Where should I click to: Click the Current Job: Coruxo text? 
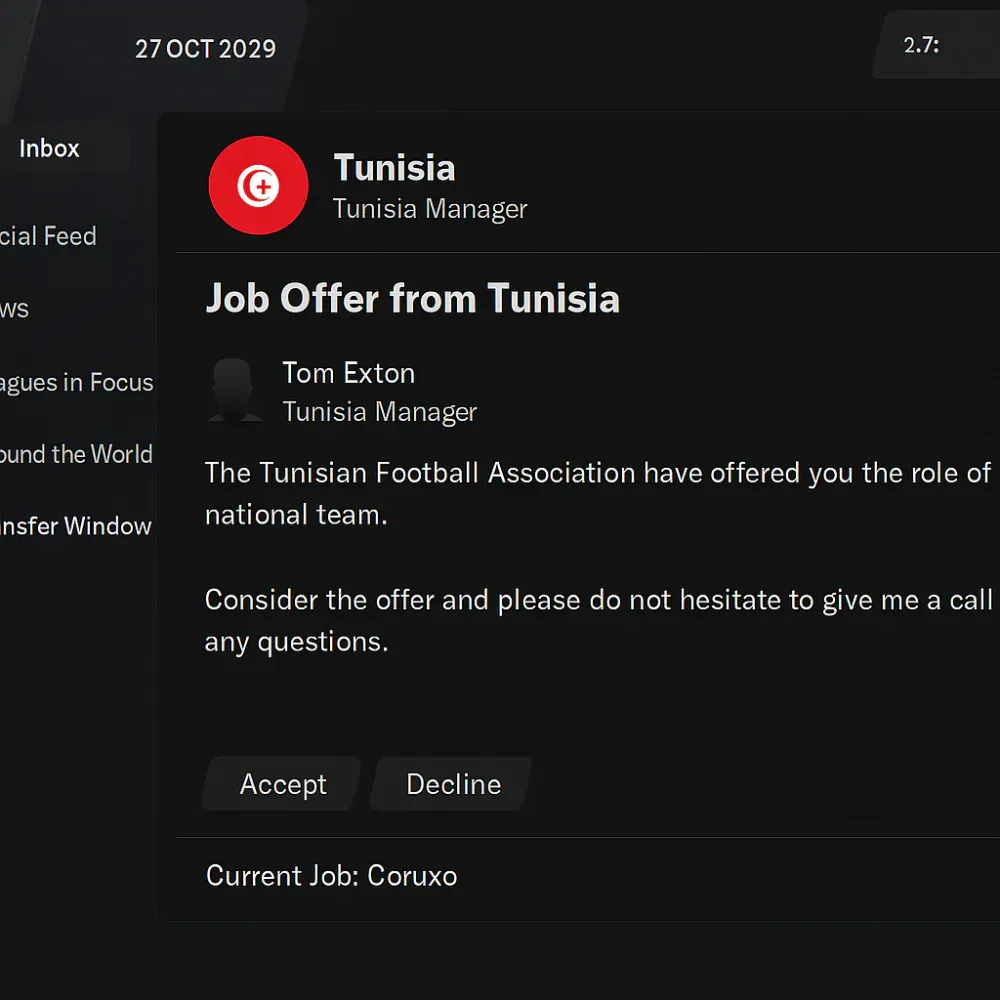[x=331, y=876]
